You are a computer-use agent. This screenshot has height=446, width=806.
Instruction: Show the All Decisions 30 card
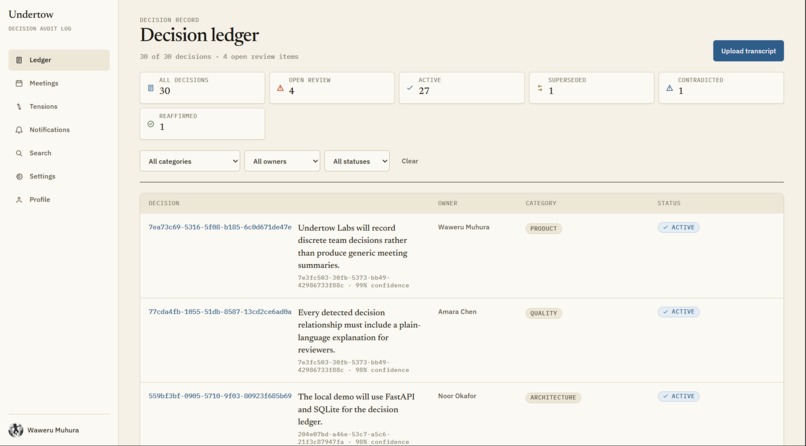[x=203, y=88]
